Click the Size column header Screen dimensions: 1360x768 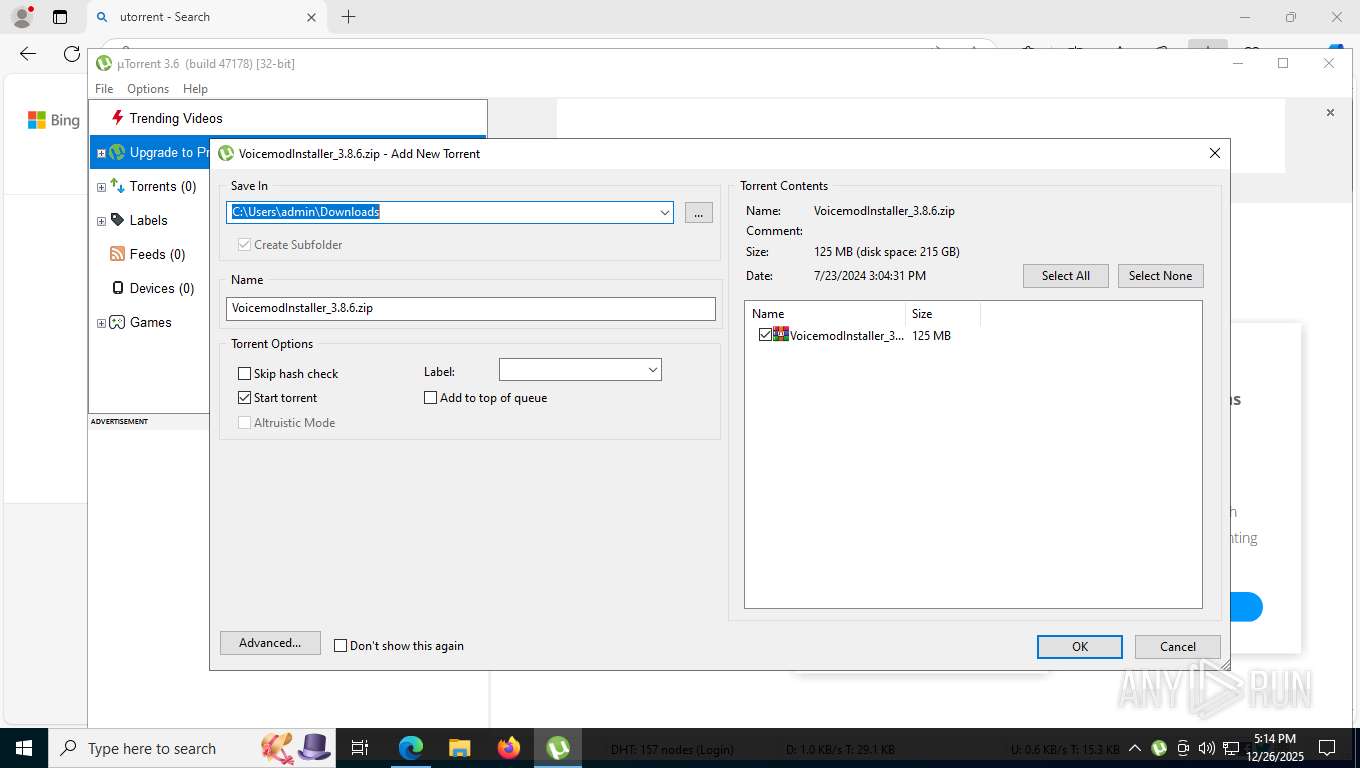pos(943,314)
